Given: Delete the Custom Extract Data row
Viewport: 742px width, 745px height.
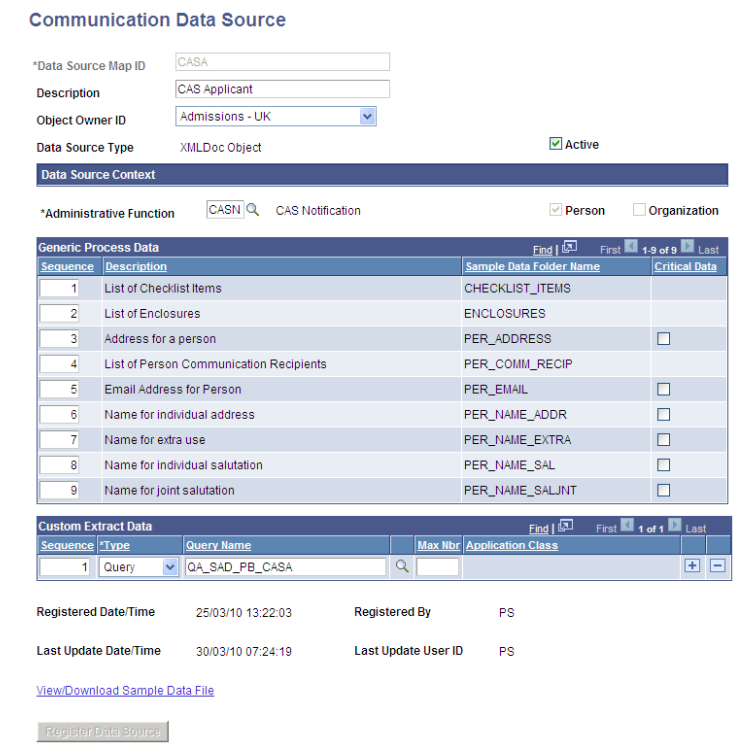Looking at the screenshot, I should coord(717,566).
